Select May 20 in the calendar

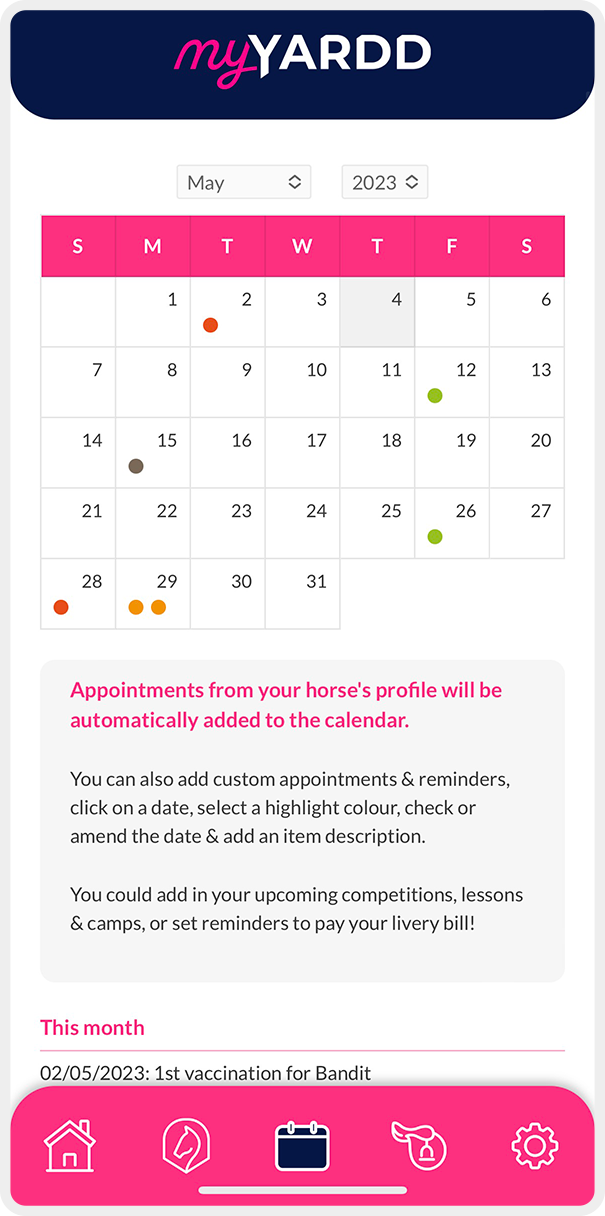pos(527,453)
